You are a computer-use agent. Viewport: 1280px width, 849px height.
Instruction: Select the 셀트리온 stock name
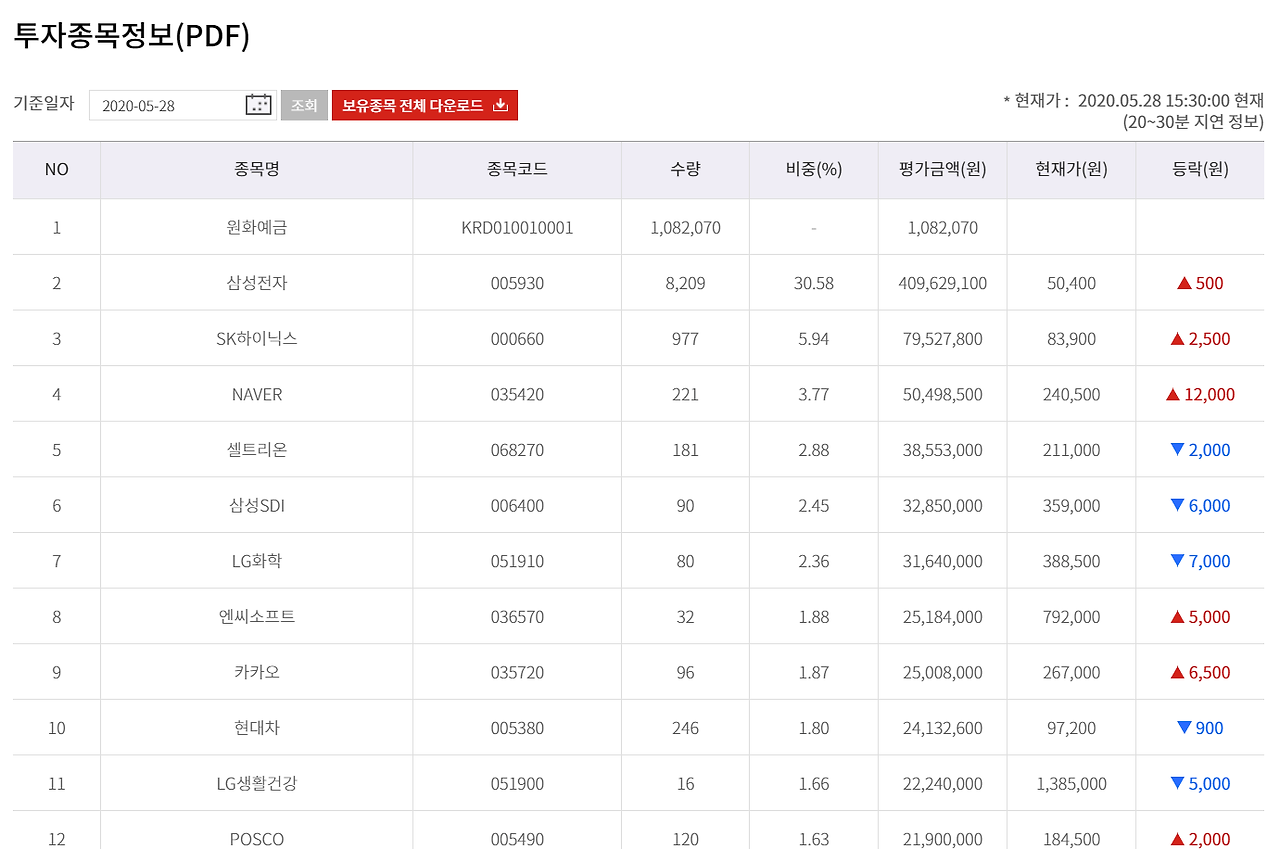click(x=256, y=450)
